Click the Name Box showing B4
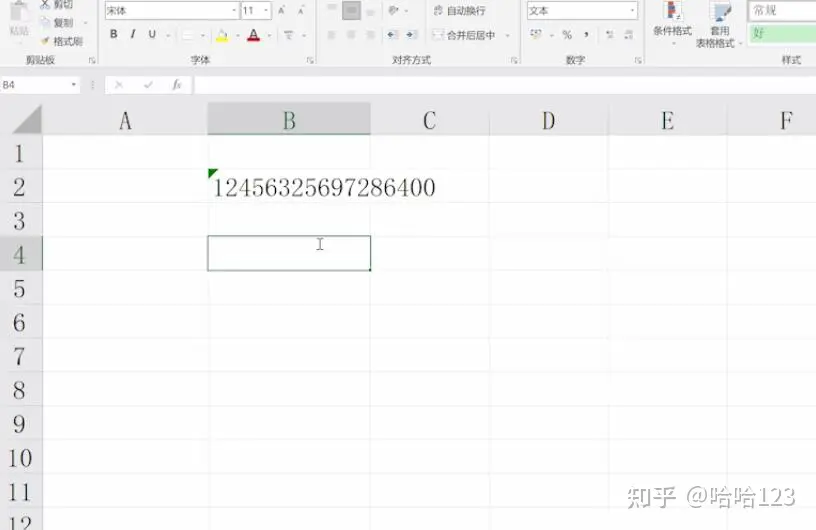The image size is (816, 530). [35, 85]
